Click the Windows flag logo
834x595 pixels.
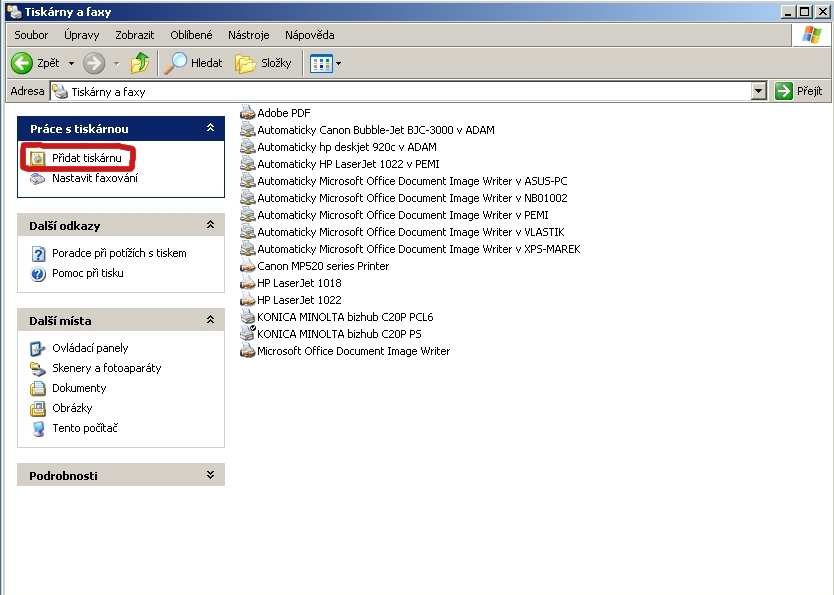coord(811,35)
